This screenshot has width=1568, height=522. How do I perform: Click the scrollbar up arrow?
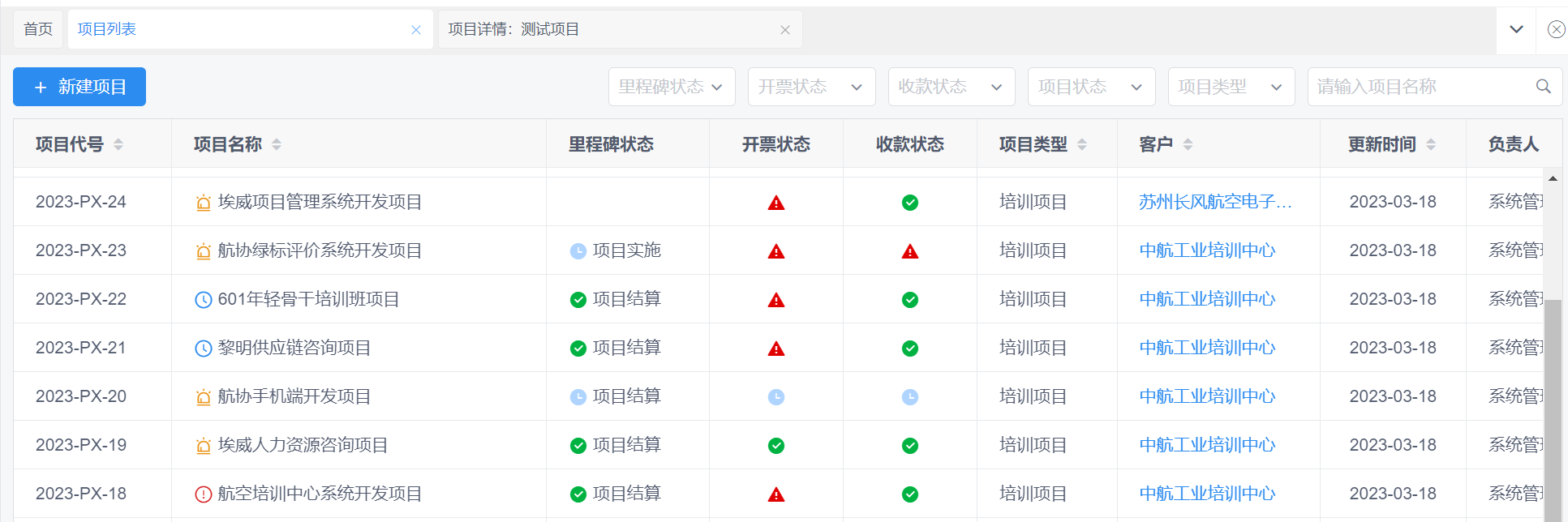(1553, 178)
